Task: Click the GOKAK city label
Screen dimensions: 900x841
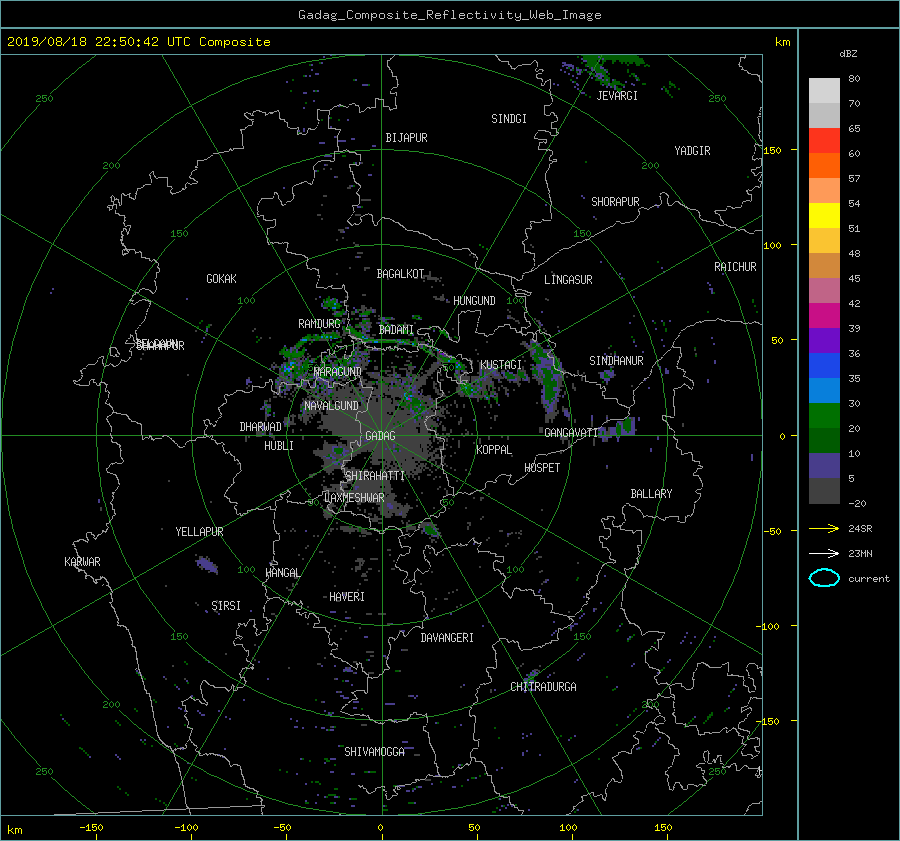Action: [222, 279]
